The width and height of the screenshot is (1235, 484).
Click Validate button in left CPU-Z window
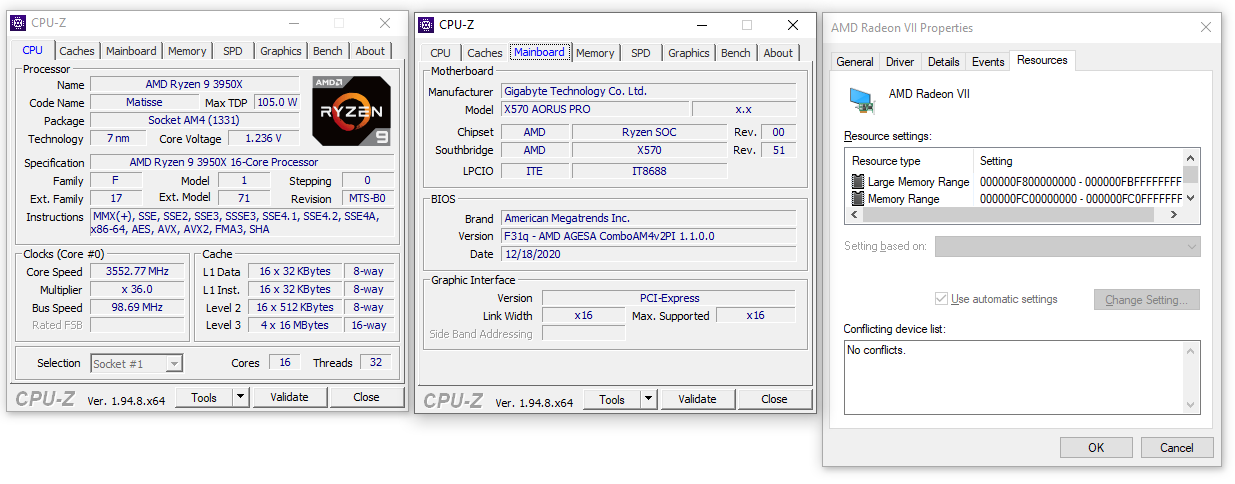coord(289,397)
